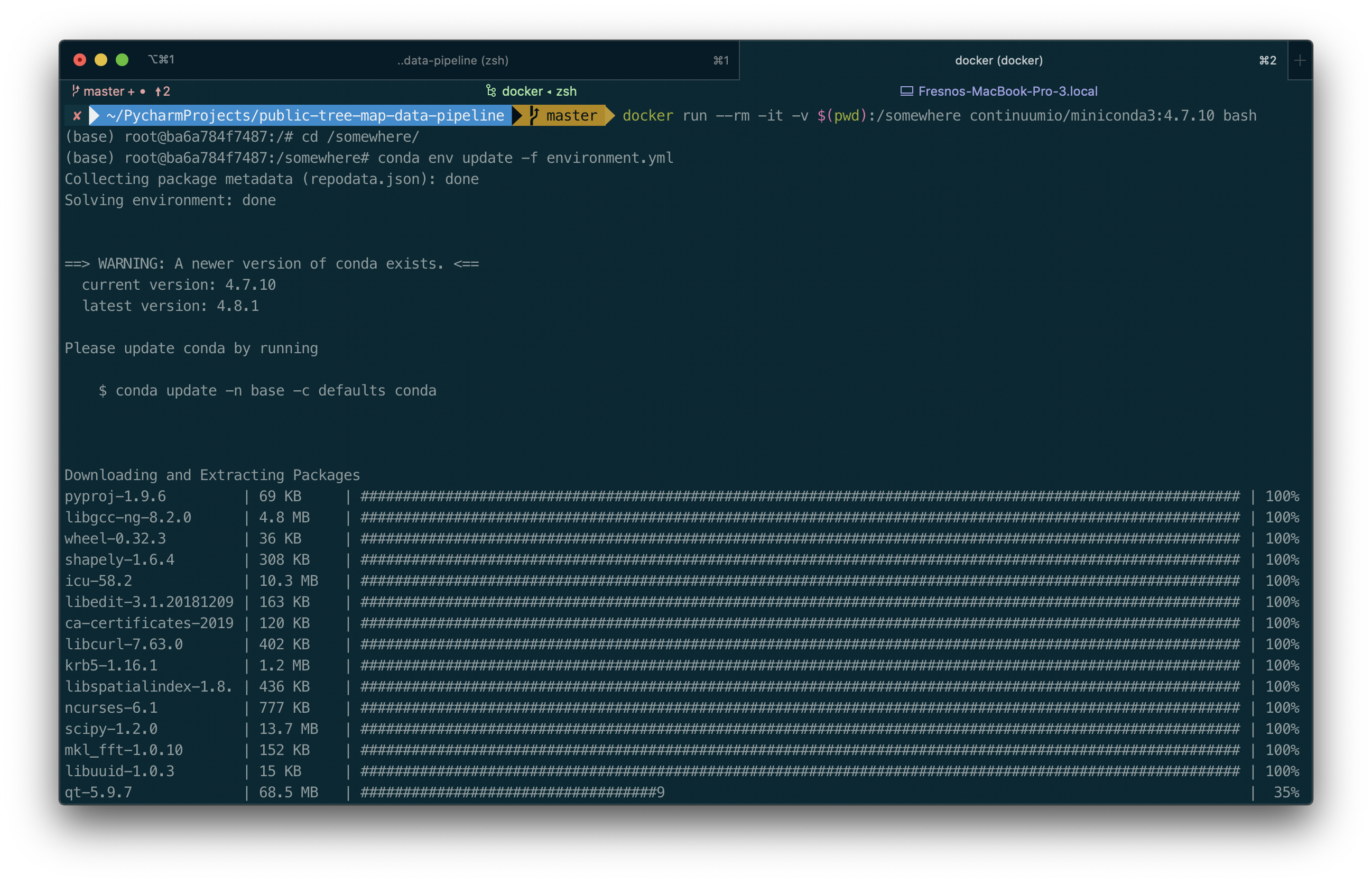Click the scipy-1.2.0 progress bar
1372x883 pixels.
click(x=800, y=729)
